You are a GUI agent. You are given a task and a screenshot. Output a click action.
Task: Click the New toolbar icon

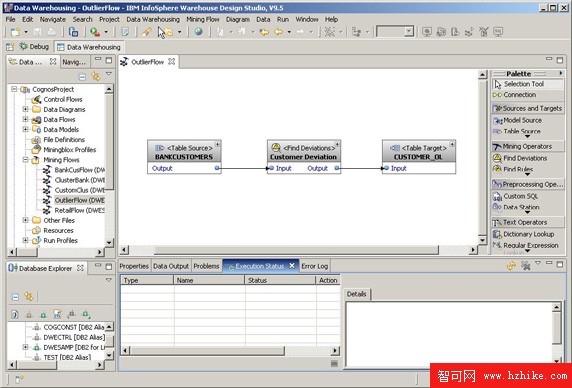[x=15, y=32]
